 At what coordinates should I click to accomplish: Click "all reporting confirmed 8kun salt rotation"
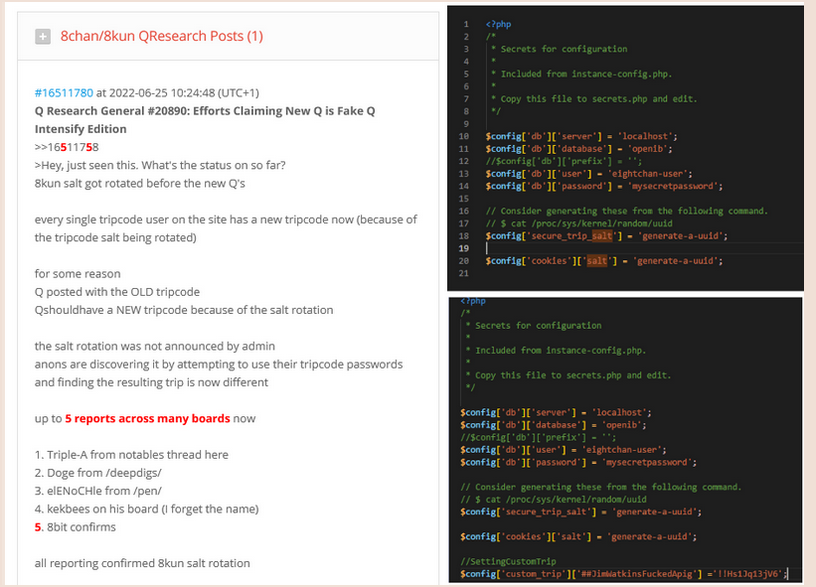tap(143, 563)
